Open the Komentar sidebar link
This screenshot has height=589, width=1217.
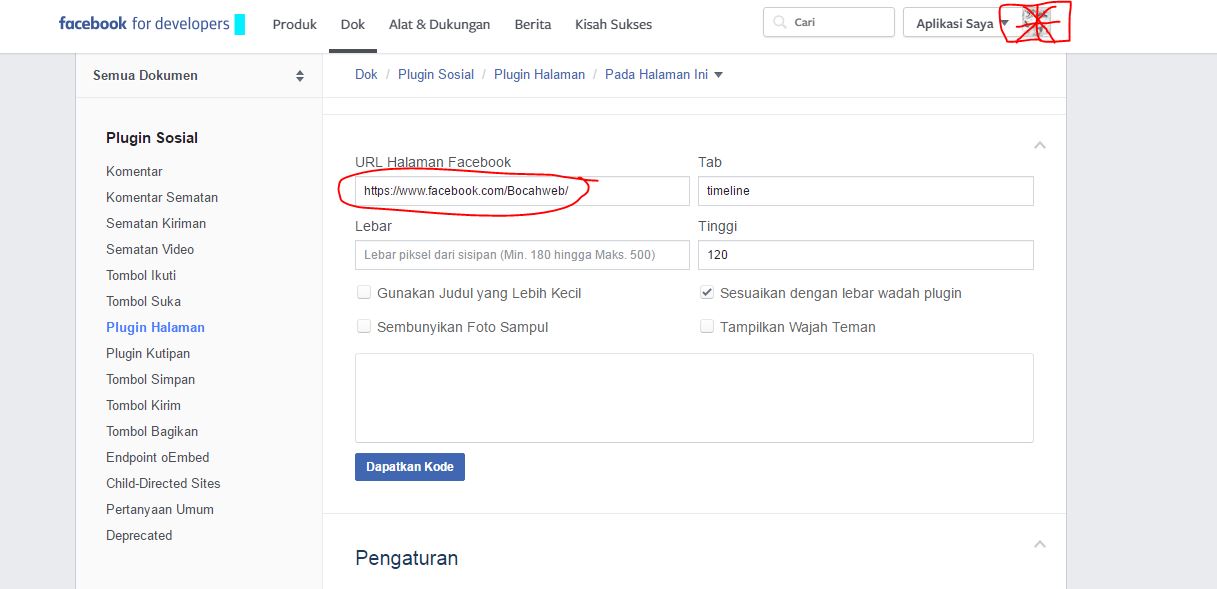[134, 171]
